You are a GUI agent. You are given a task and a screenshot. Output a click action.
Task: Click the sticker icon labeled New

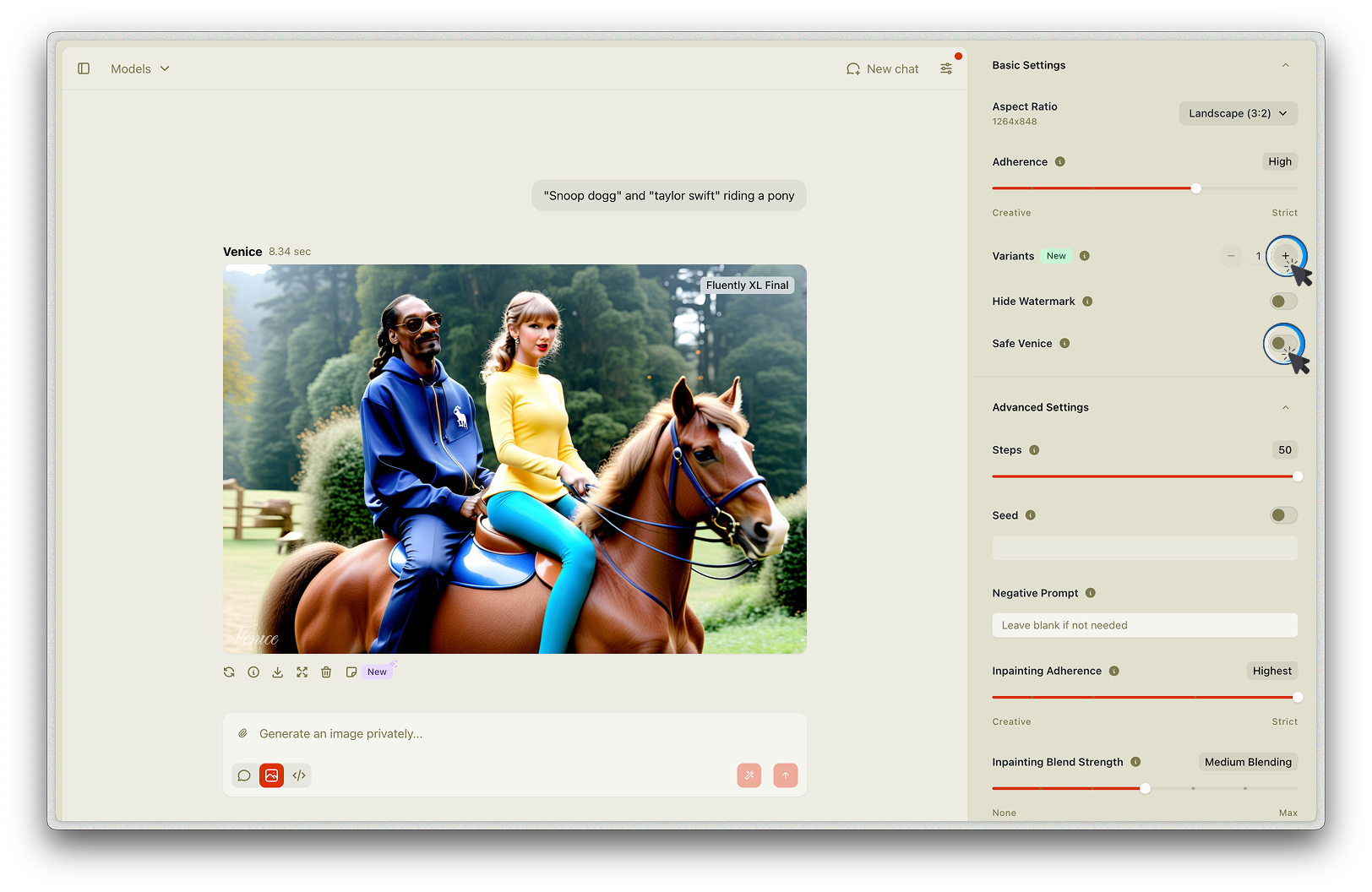(351, 672)
